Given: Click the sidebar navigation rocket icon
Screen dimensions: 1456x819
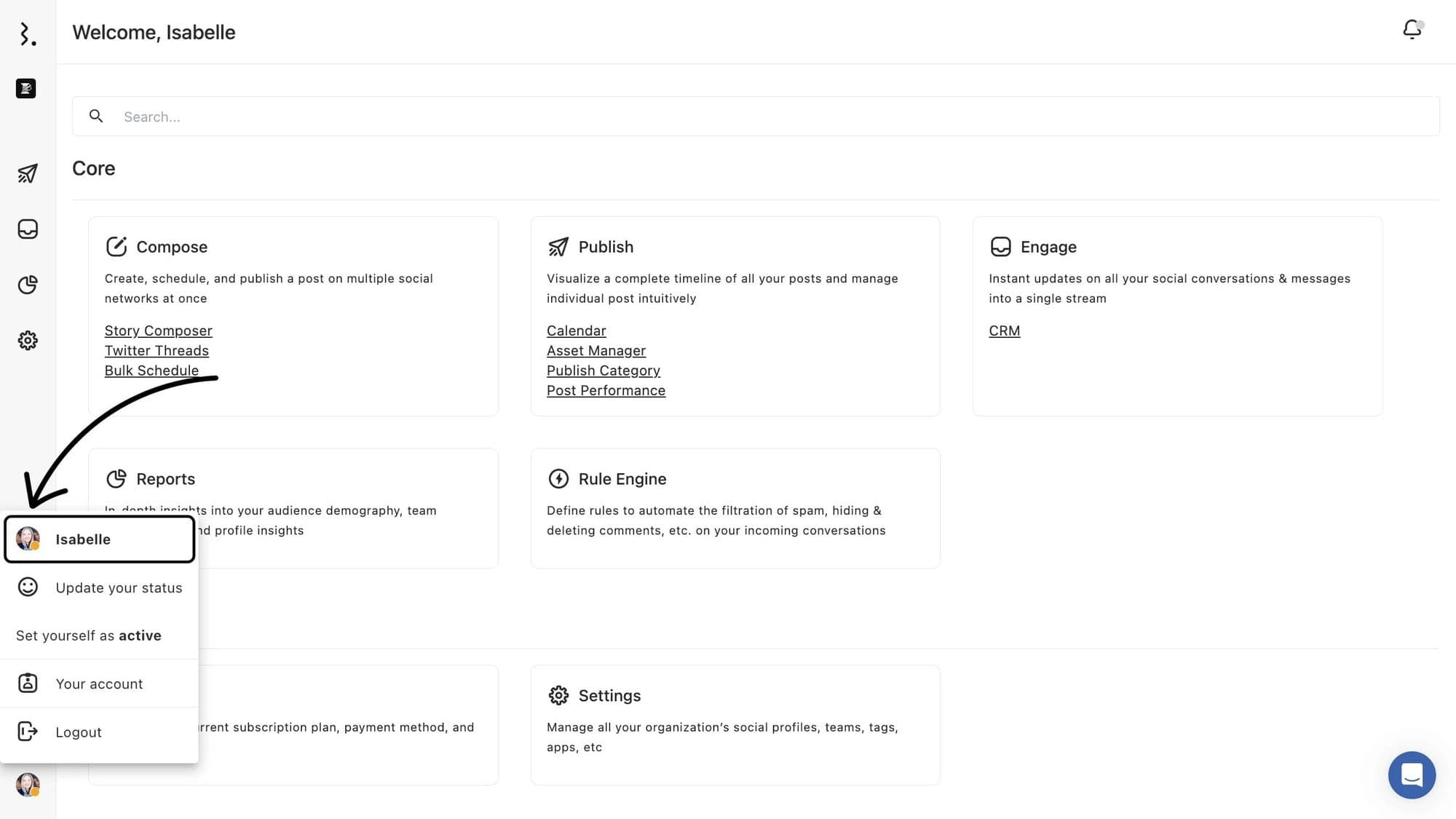Looking at the screenshot, I should pos(27,172).
